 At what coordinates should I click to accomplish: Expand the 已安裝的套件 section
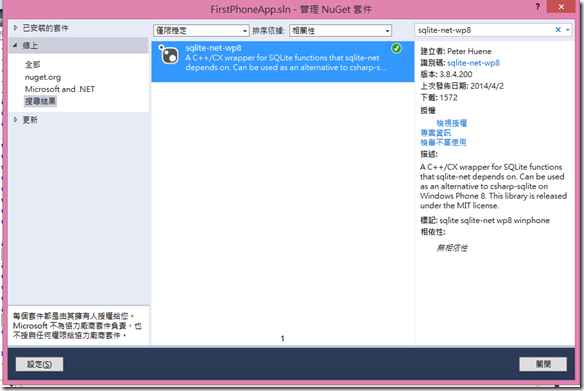(x=15, y=28)
